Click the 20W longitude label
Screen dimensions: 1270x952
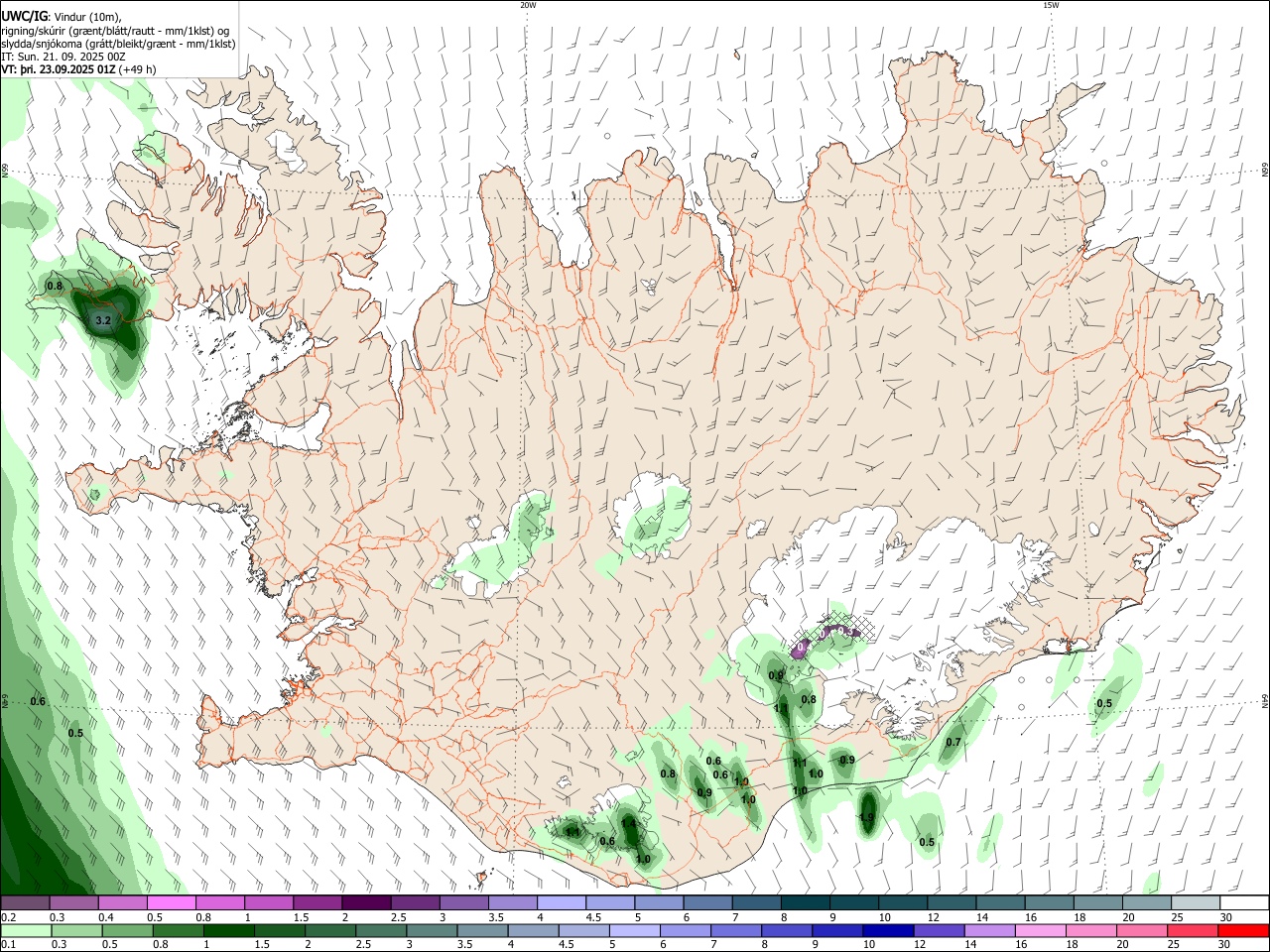(528, 5)
